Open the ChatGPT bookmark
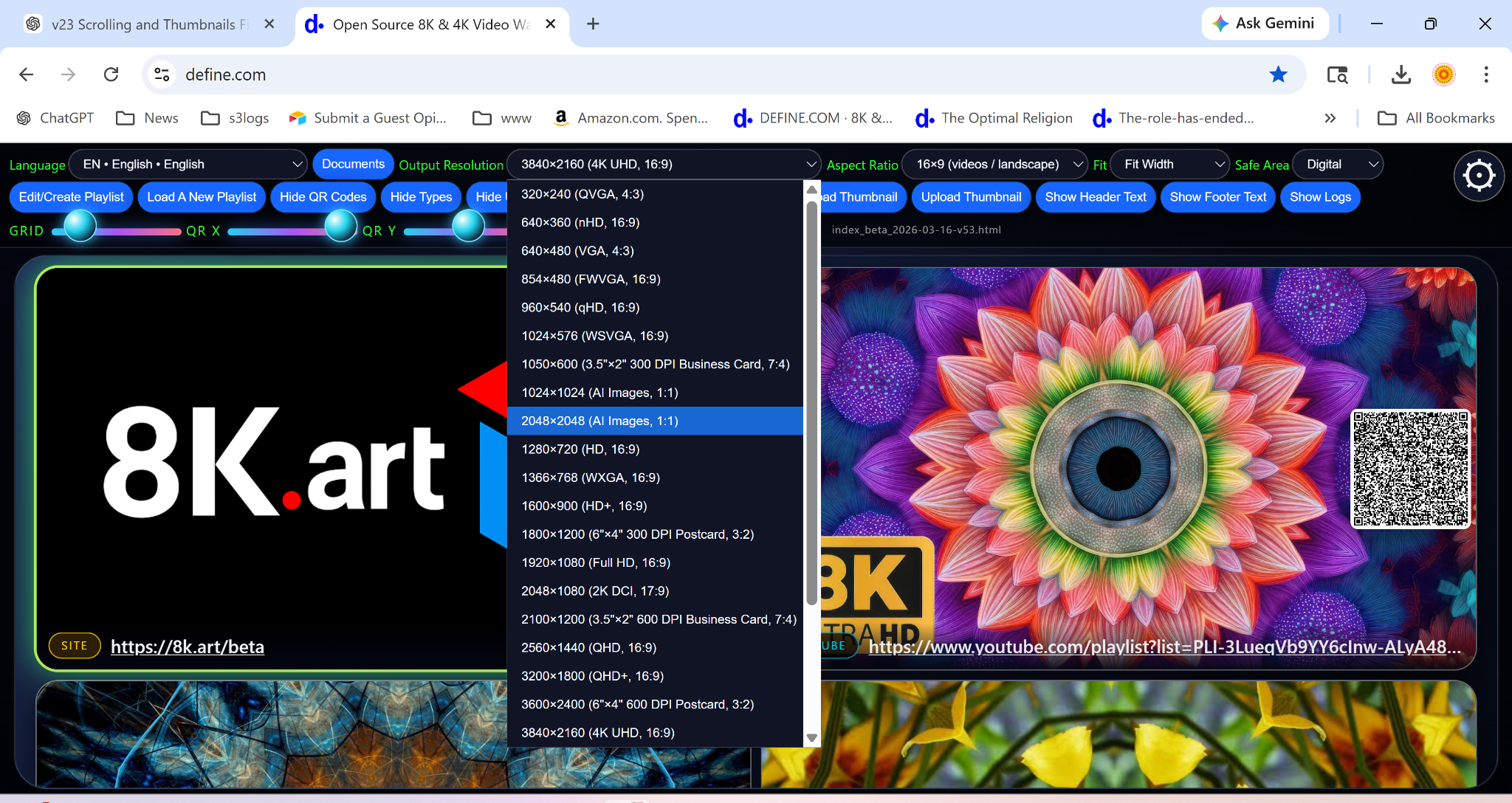 point(55,118)
